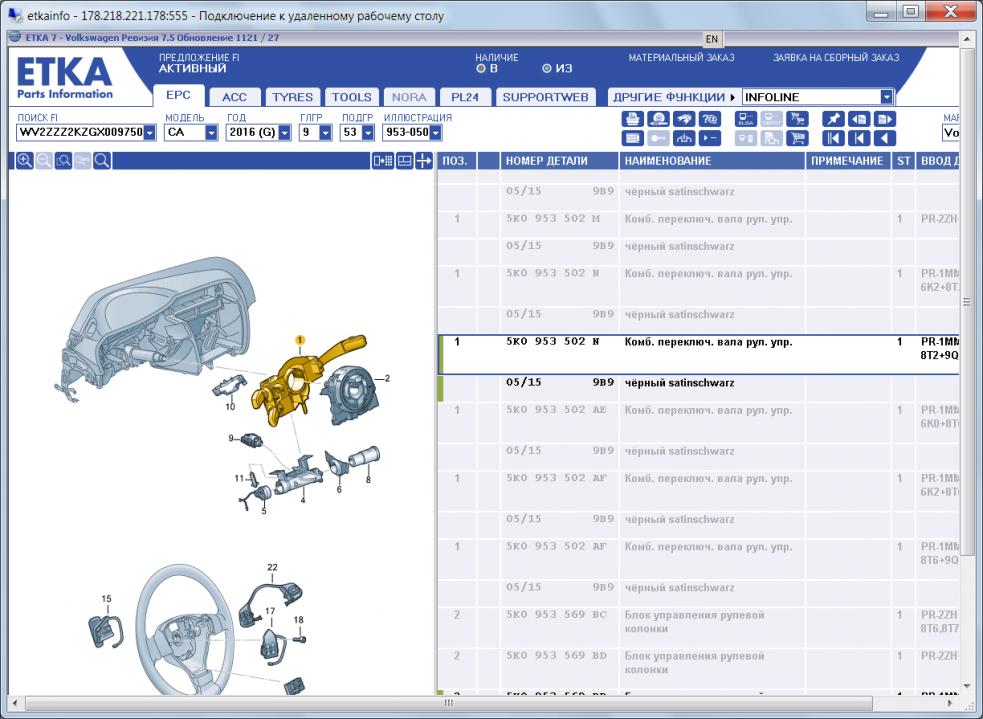This screenshot has height=719, width=983.
Task: Expand the ДРУГИЕ ФУНКЦИИ menu
Action: [674, 97]
